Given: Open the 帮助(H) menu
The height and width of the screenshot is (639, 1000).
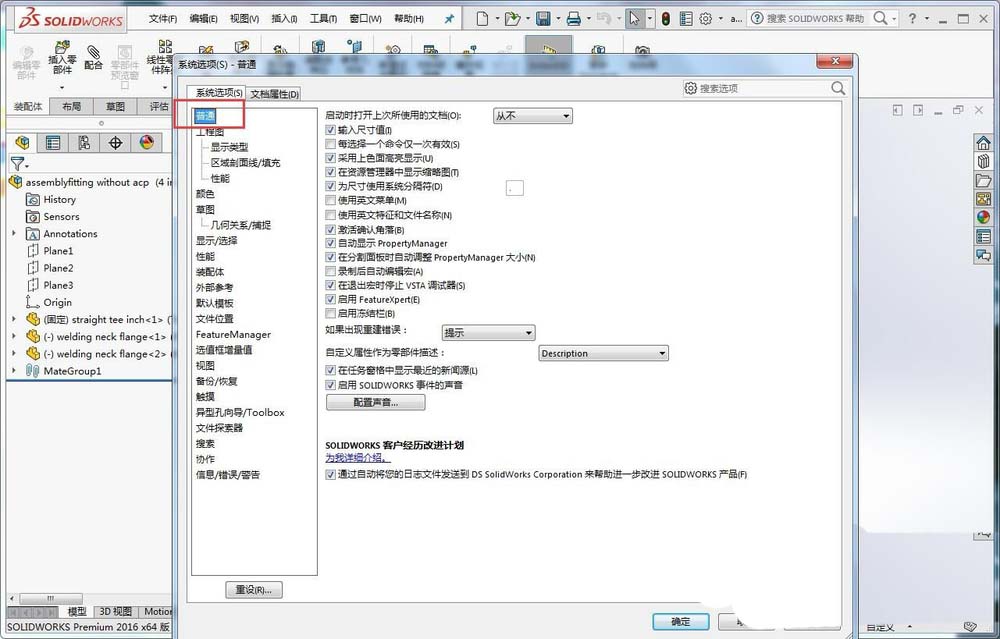Looking at the screenshot, I should pos(408,18).
